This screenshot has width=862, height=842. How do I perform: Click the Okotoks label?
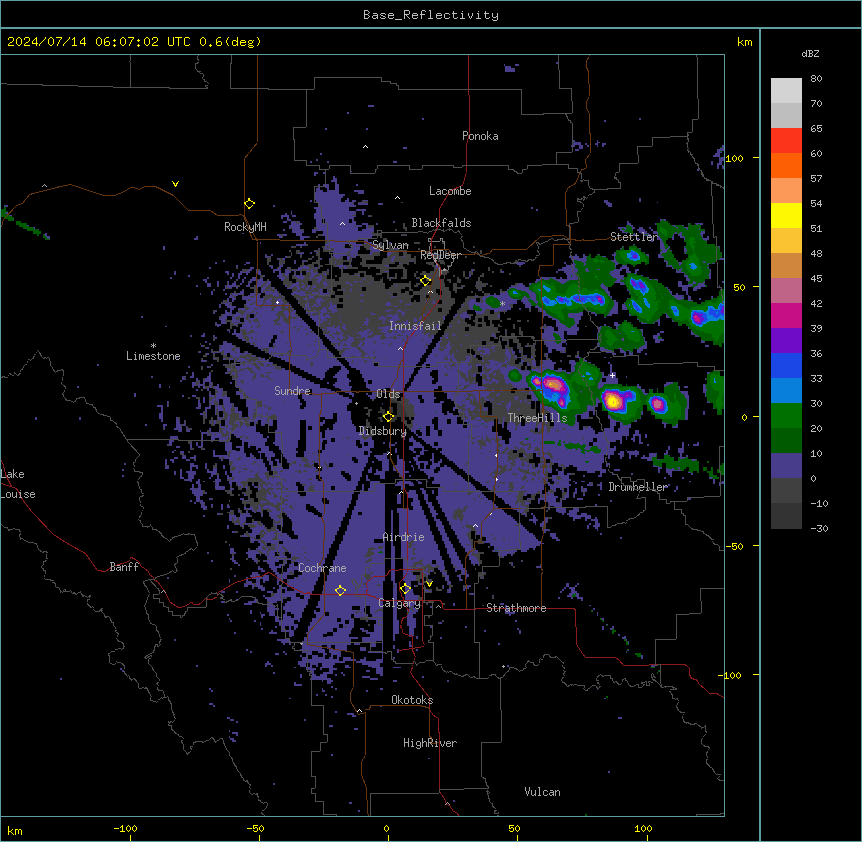[x=412, y=700]
